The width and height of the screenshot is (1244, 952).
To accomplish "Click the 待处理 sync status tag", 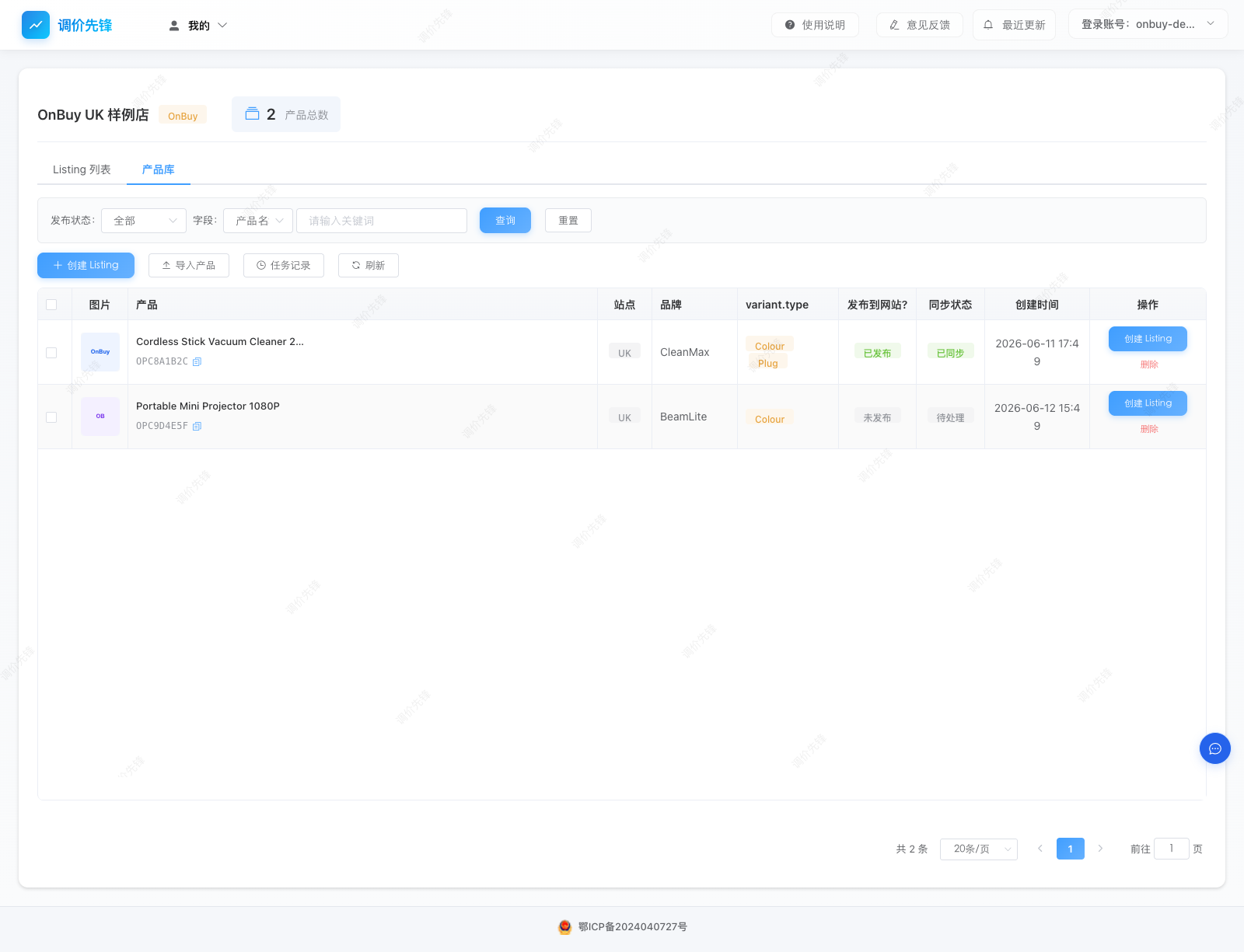I will tap(950, 417).
